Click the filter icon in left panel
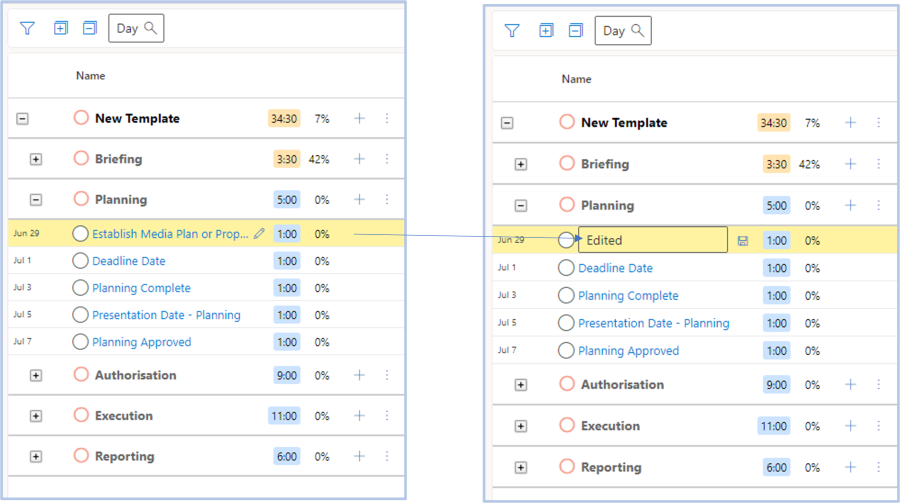 click(27, 28)
